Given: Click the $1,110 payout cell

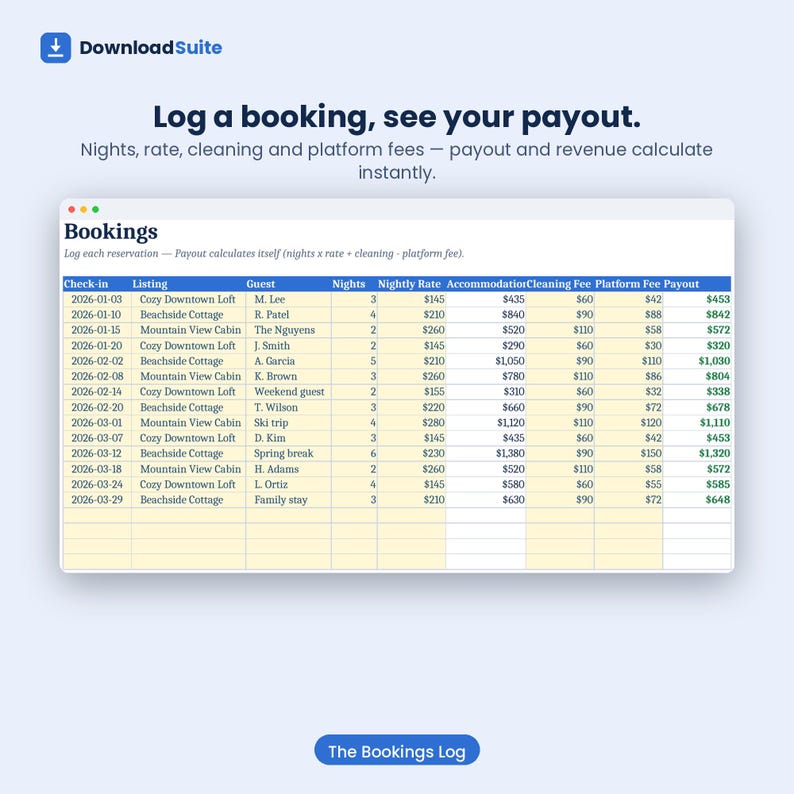Looking at the screenshot, I should tap(697, 422).
